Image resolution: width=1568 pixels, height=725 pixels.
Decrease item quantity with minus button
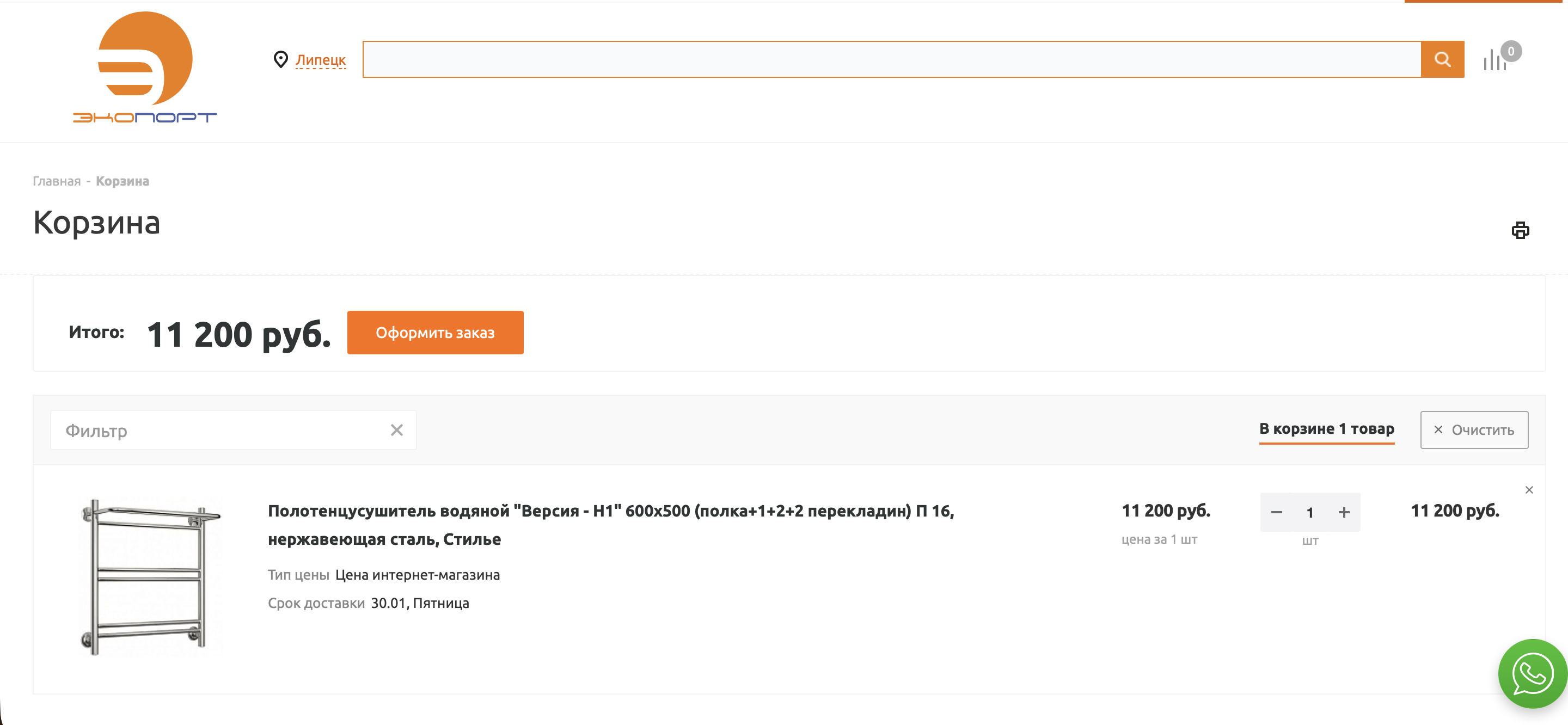(x=1276, y=513)
